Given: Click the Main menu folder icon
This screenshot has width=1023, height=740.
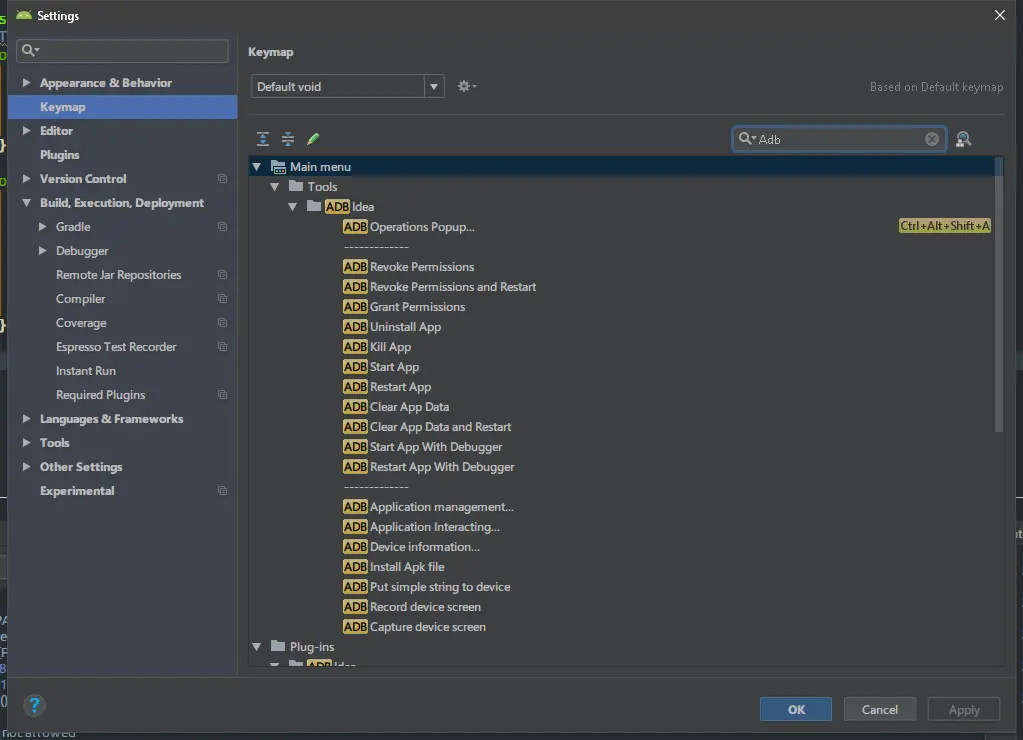Looking at the screenshot, I should (x=279, y=167).
